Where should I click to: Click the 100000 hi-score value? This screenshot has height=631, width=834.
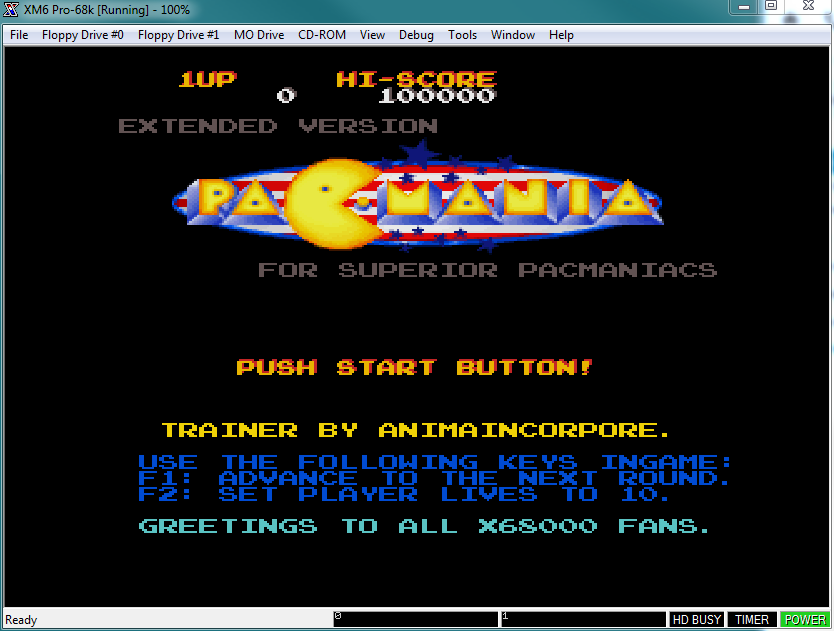437,96
